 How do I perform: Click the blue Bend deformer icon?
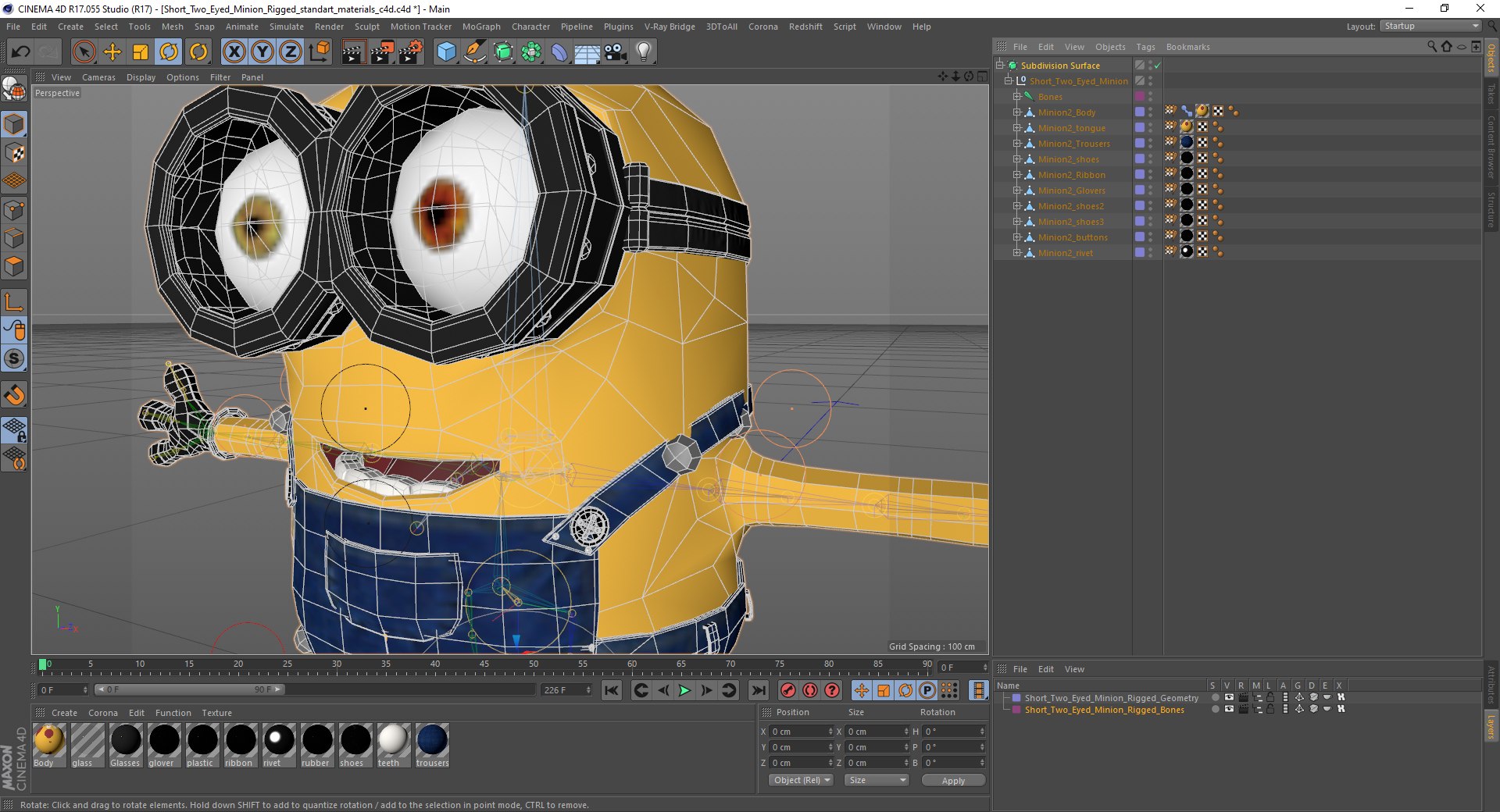(x=559, y=52)
